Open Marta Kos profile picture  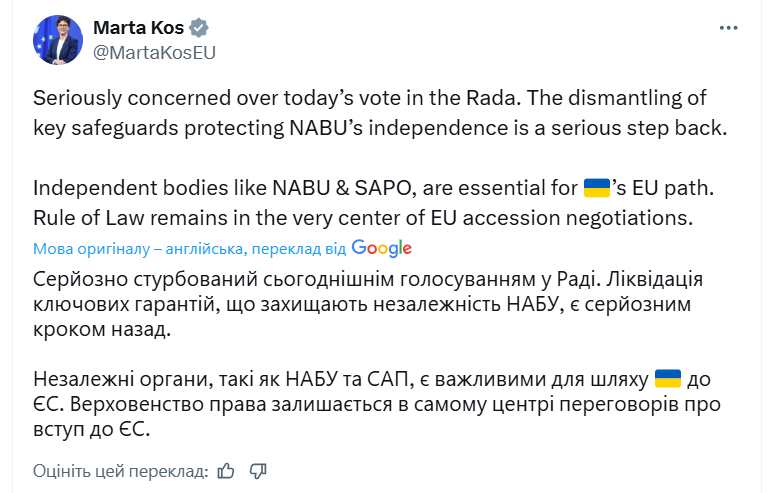[x=57, y=40]
